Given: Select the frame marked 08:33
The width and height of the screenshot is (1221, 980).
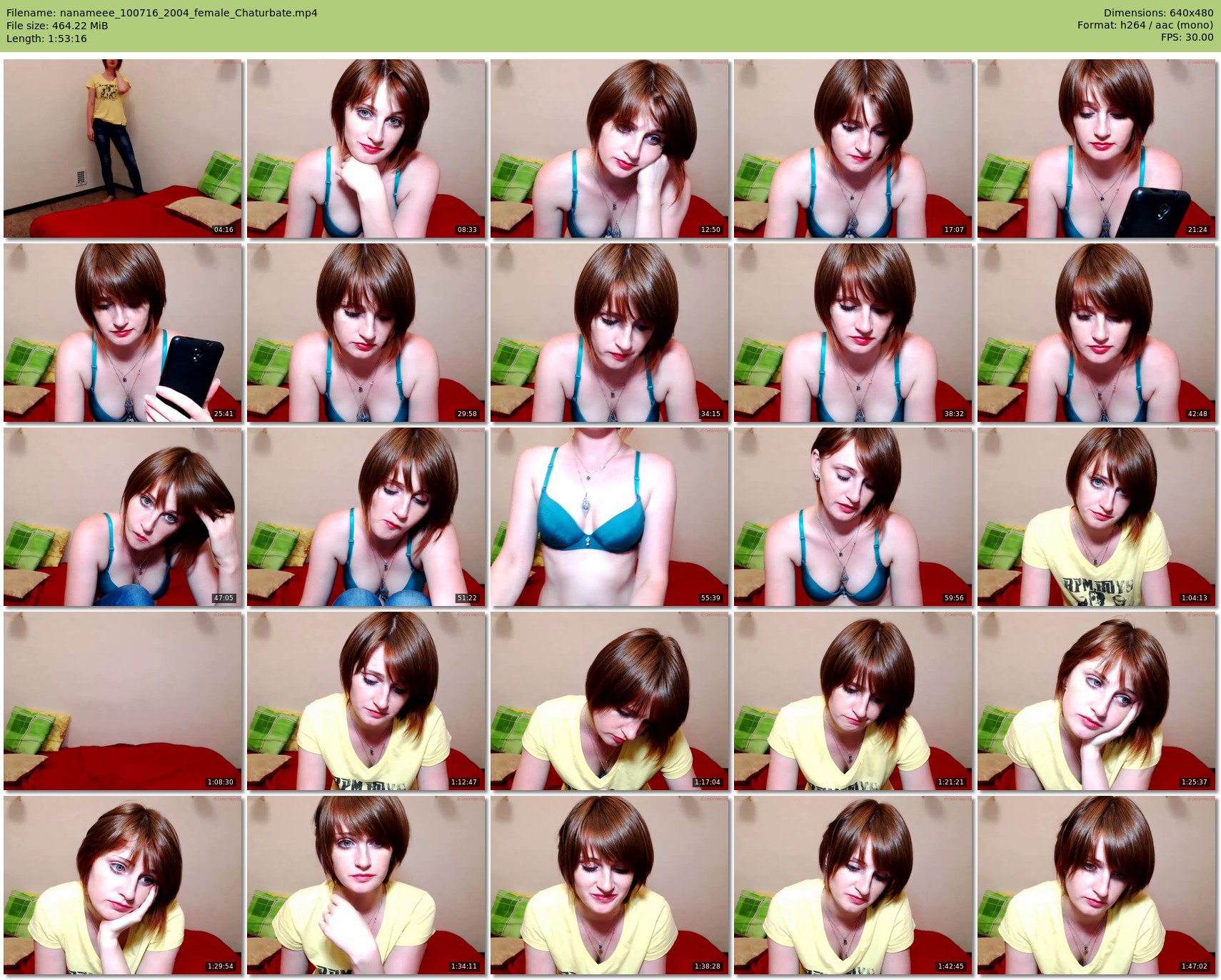Looking at the screenshot, I should click(366, 148).
